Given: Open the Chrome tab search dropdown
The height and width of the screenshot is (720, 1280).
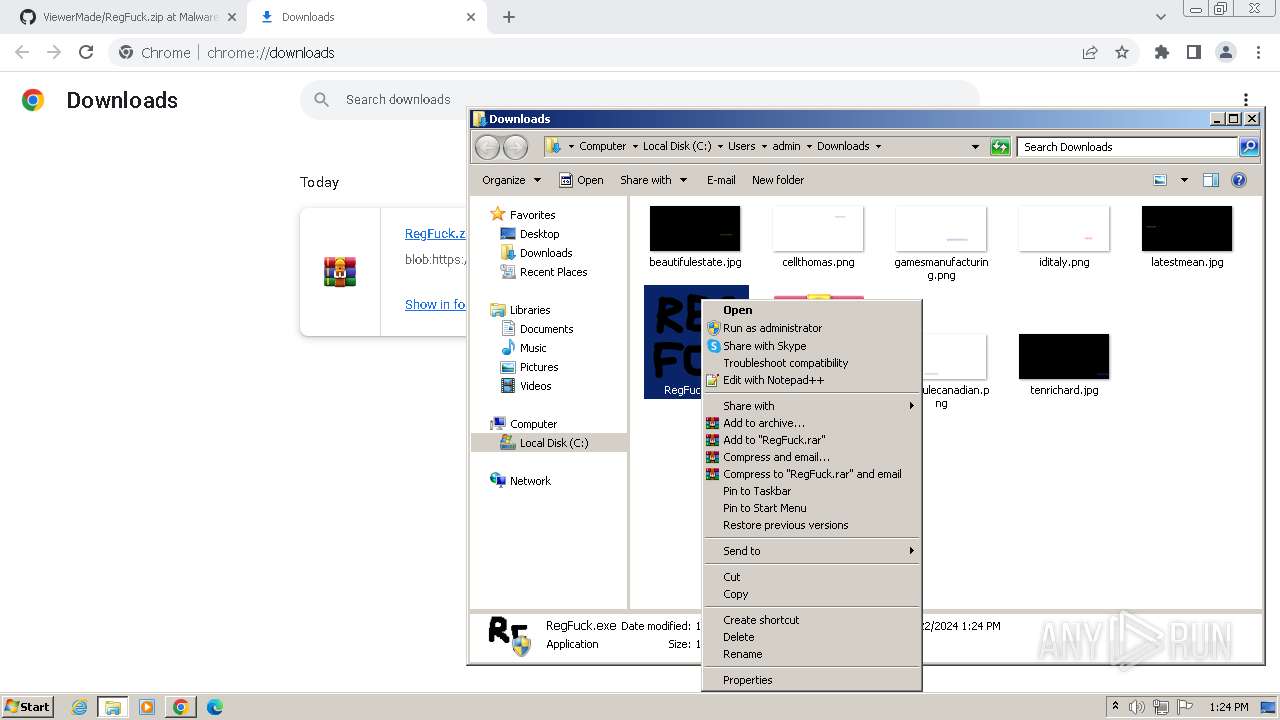Looking at the screenshot, I should pos(1161,17).
